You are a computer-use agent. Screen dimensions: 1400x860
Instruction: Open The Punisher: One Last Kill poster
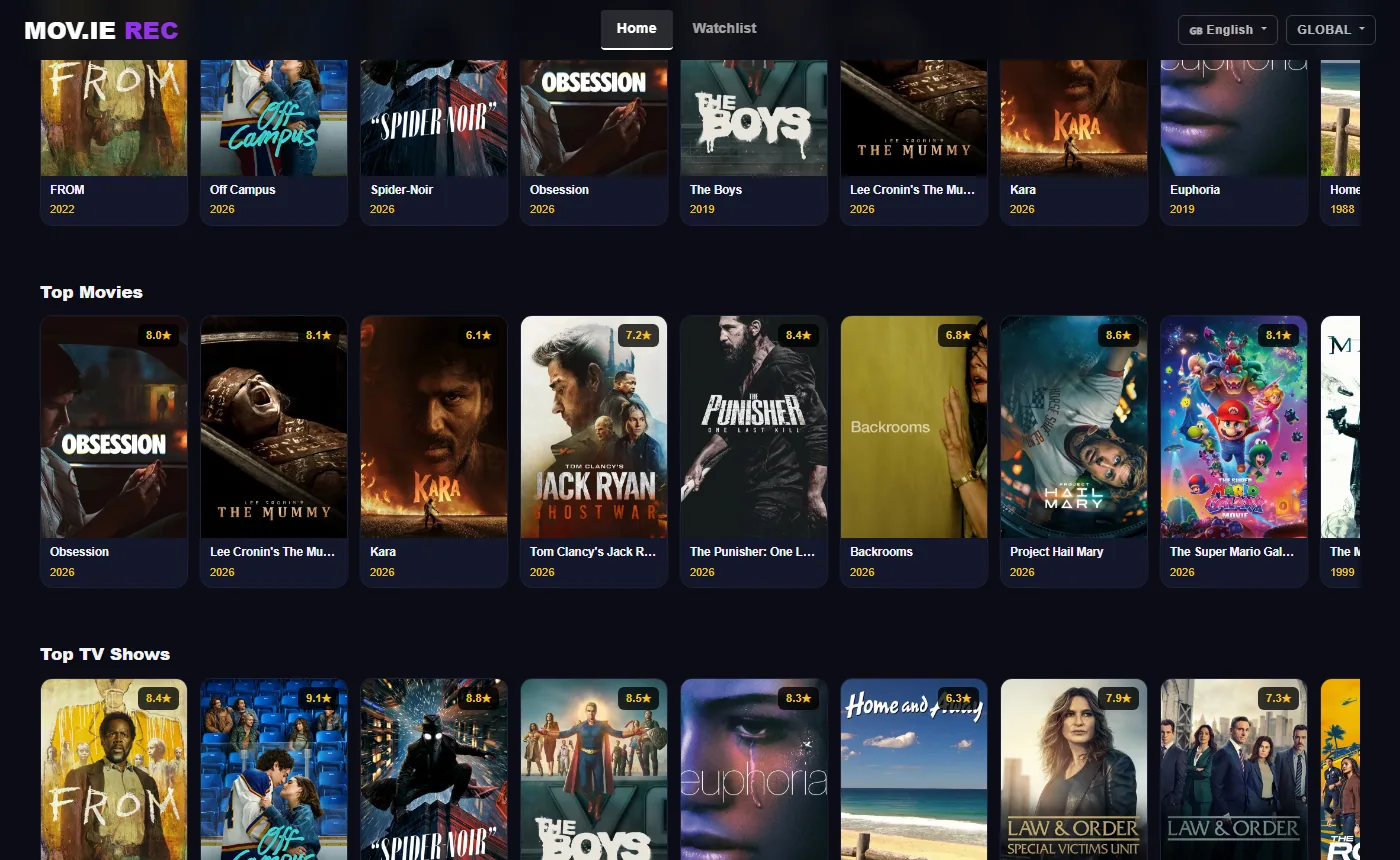tap(754, 427)
